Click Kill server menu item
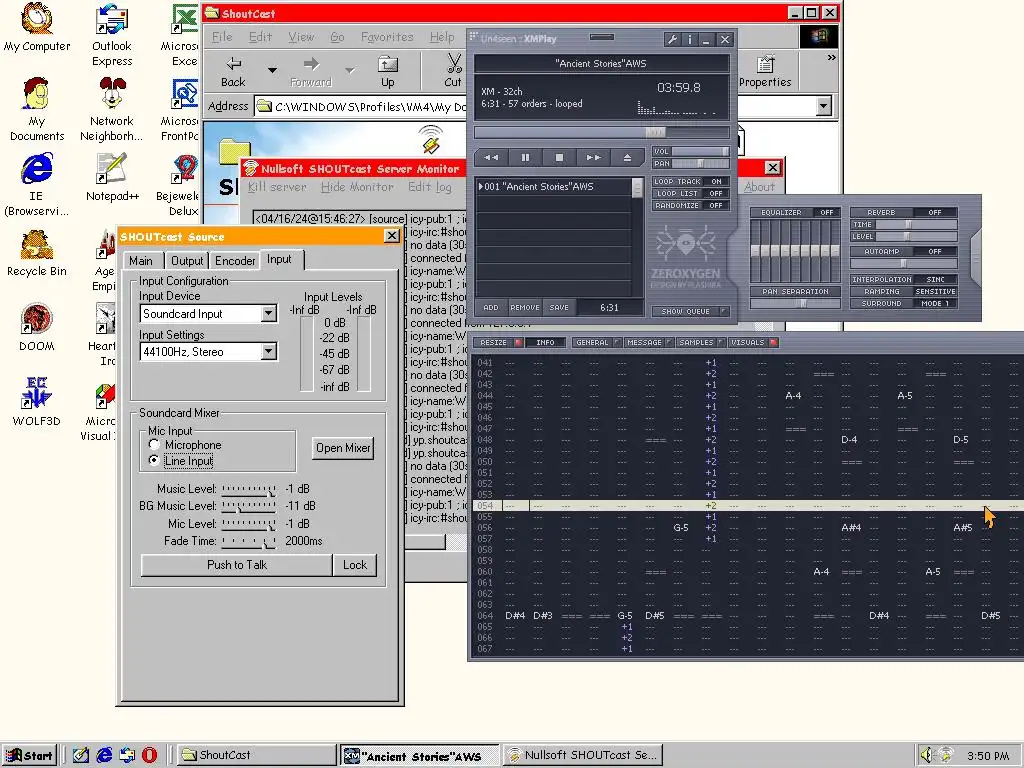Screen dimensions: 1024x768 pos(277,187)
